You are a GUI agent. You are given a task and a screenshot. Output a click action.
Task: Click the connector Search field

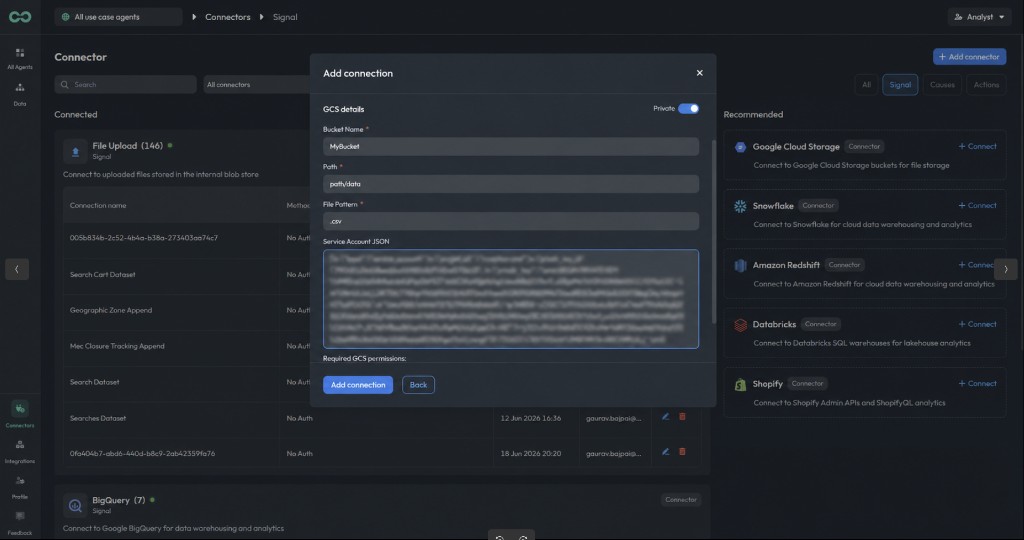point(125,84)
